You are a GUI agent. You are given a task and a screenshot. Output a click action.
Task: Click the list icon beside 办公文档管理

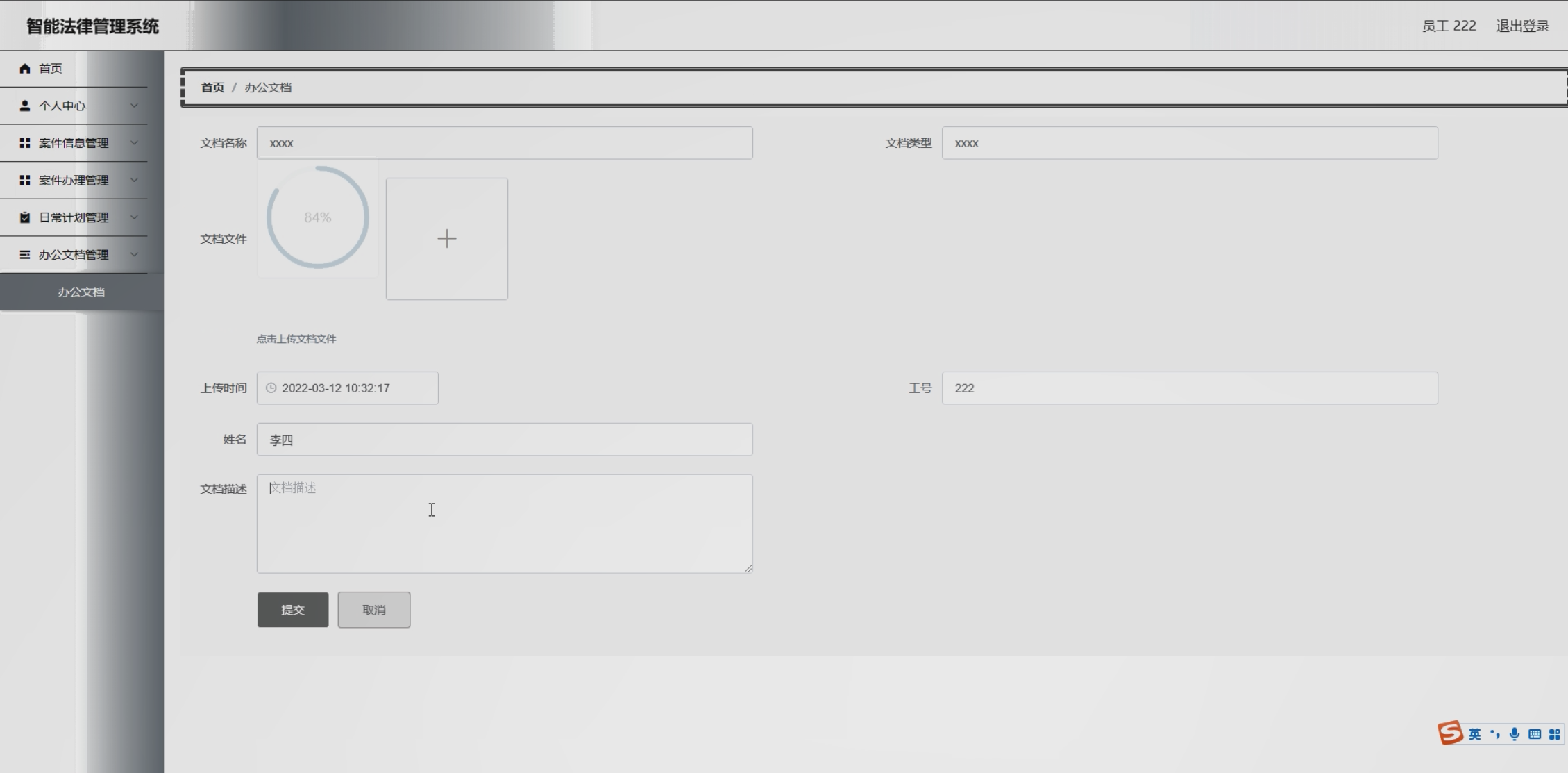[x=25, y=255]
